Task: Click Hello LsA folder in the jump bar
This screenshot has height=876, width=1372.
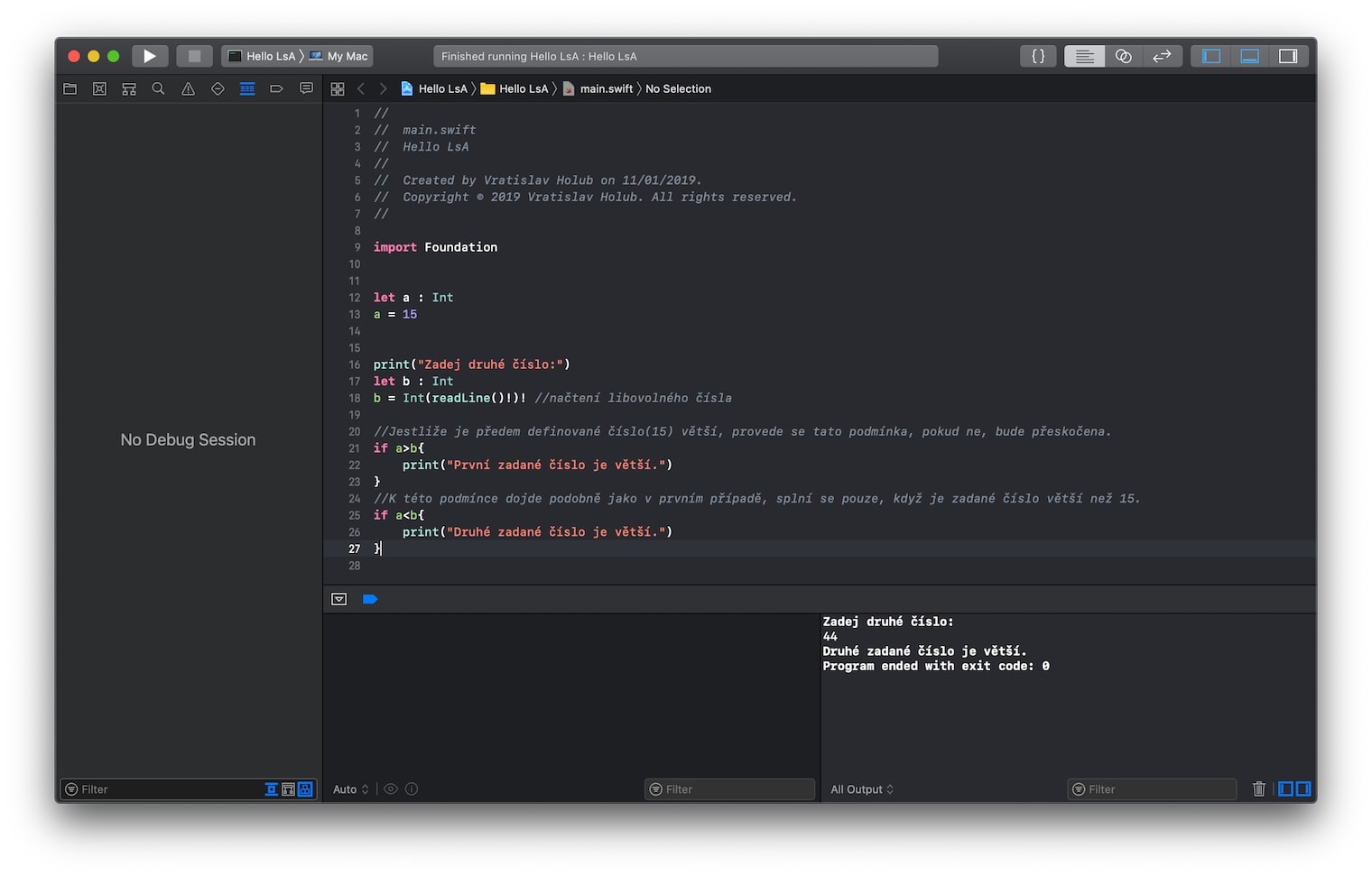Action: [x=514, y=88]
